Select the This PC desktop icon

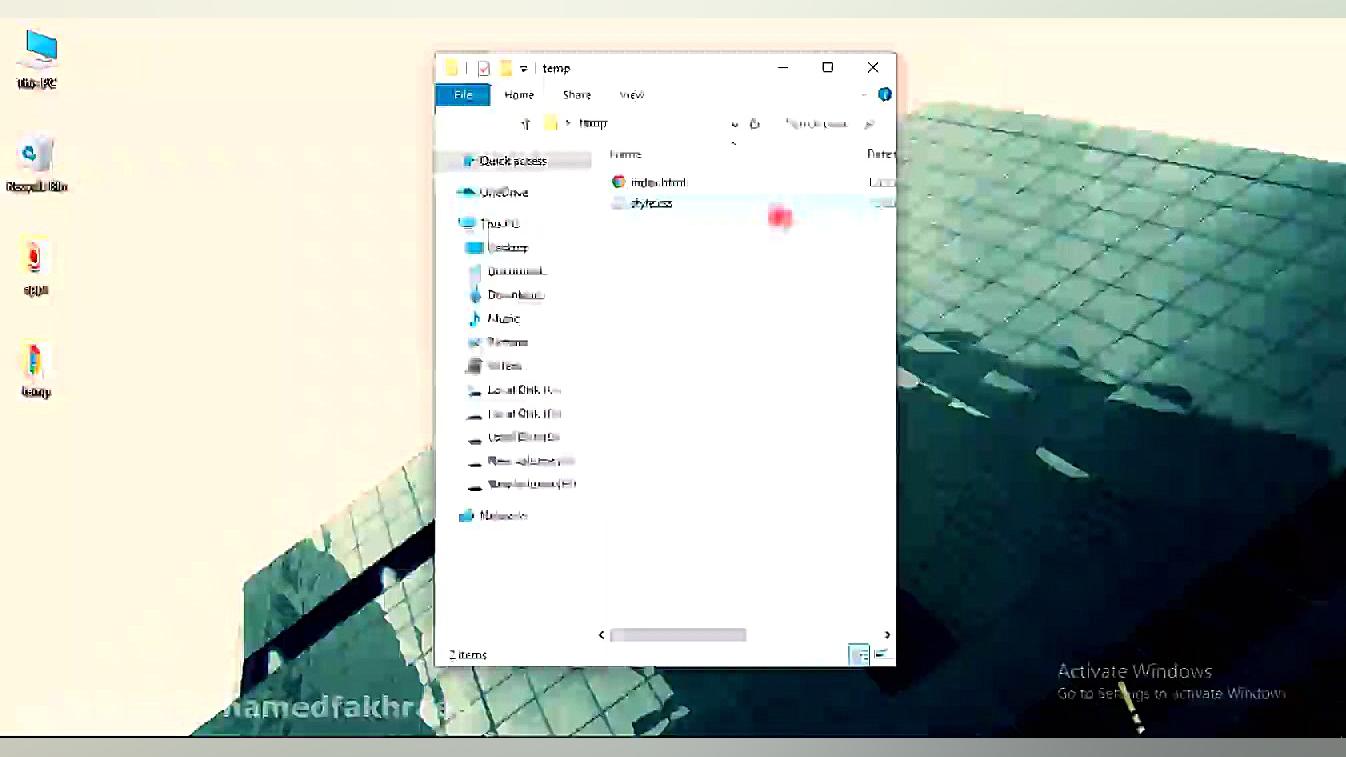[x=38, y=60]
